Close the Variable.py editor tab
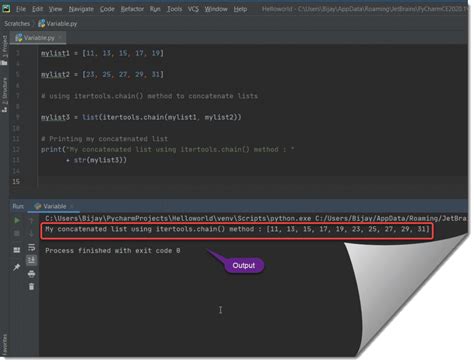 [60, 38]
